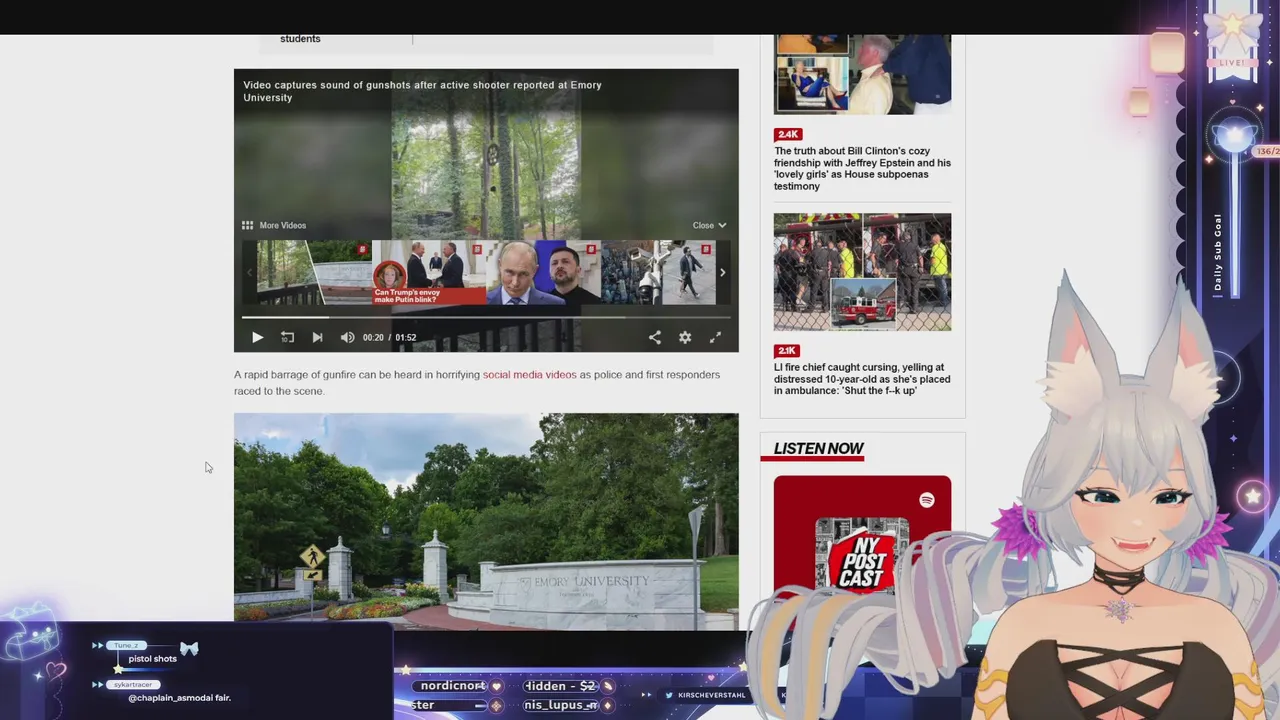
Task: Rewind the video ten seconds
Action: coord(287,338)
